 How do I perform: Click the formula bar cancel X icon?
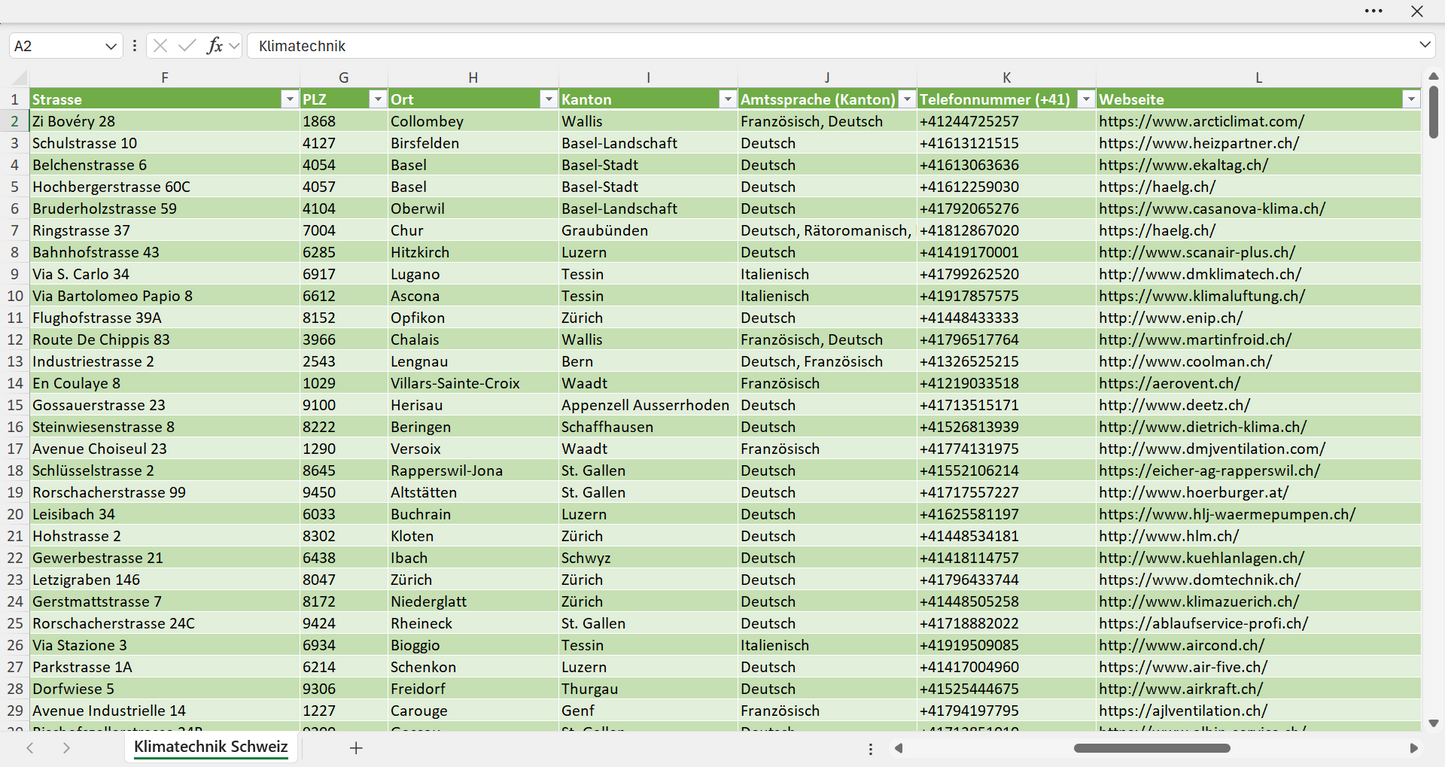pos(160,46)
